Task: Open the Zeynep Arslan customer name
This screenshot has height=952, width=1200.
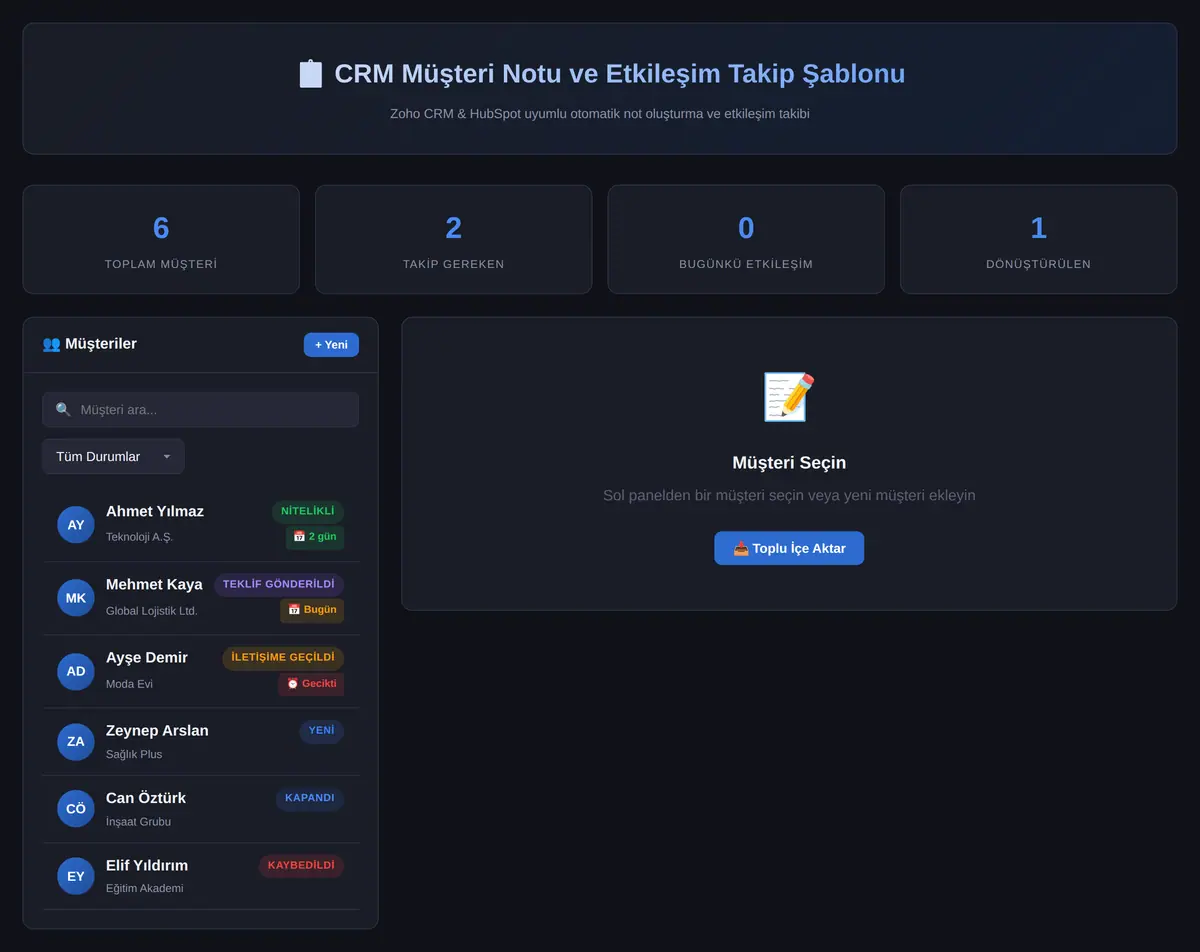Action: coord(157,730)
